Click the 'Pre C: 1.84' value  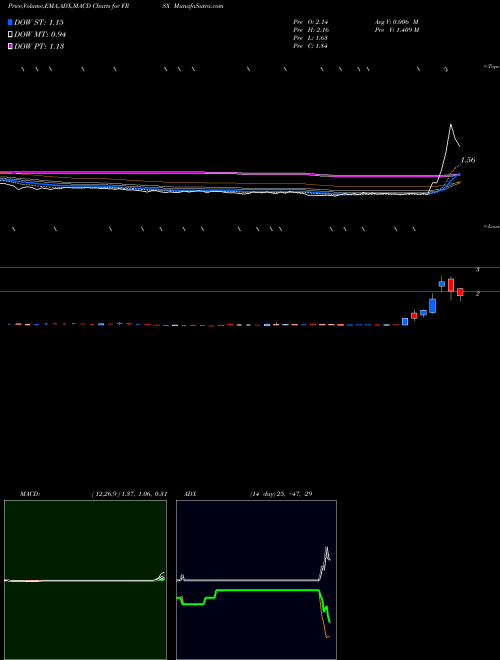click(x=311, y=46)
